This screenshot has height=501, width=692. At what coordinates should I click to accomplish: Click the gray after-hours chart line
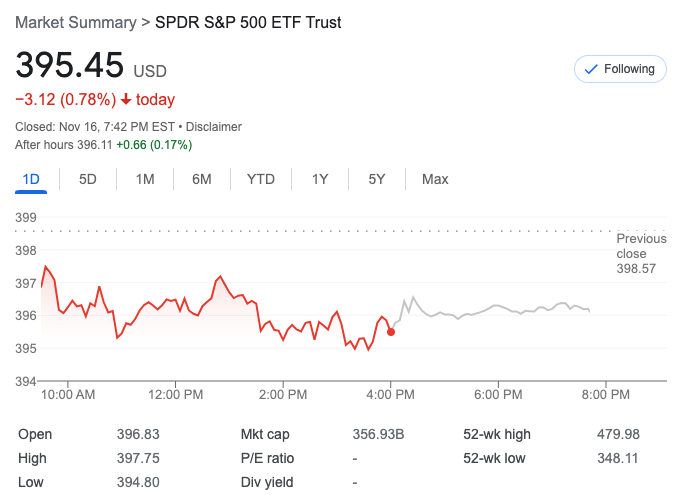tap(500, 309)
